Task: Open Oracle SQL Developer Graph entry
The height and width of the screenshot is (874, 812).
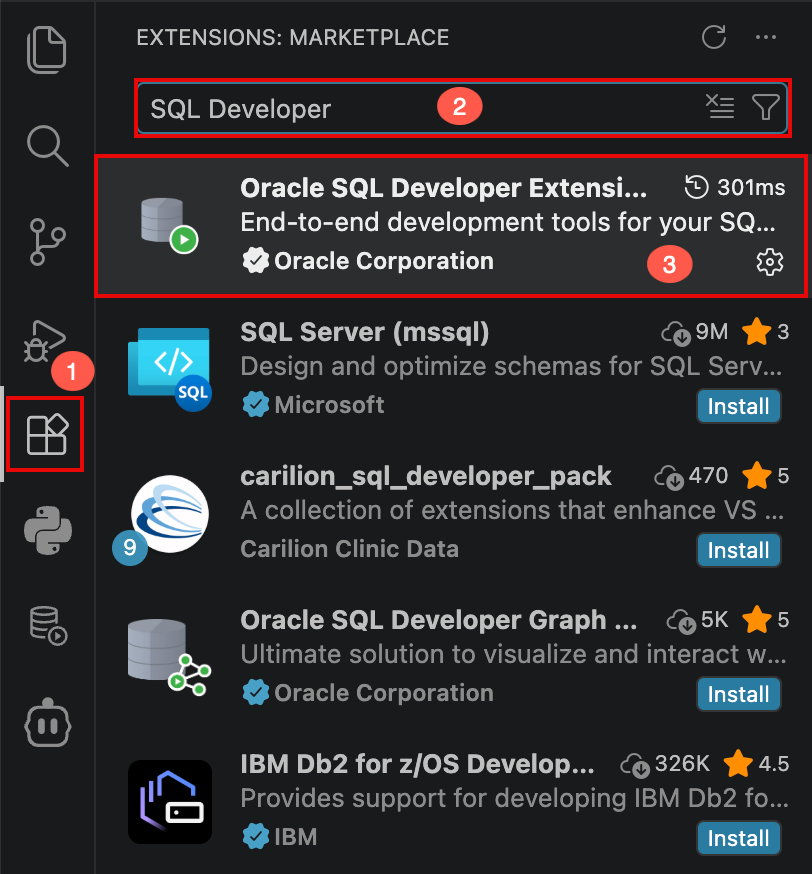Action: click(452, 657)
